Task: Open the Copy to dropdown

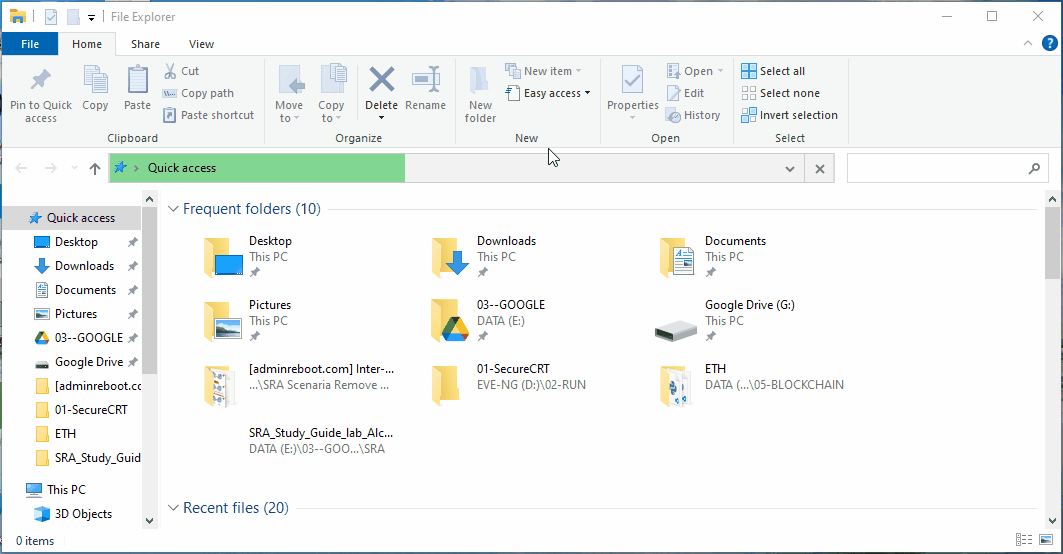Action: pos(332,95)
